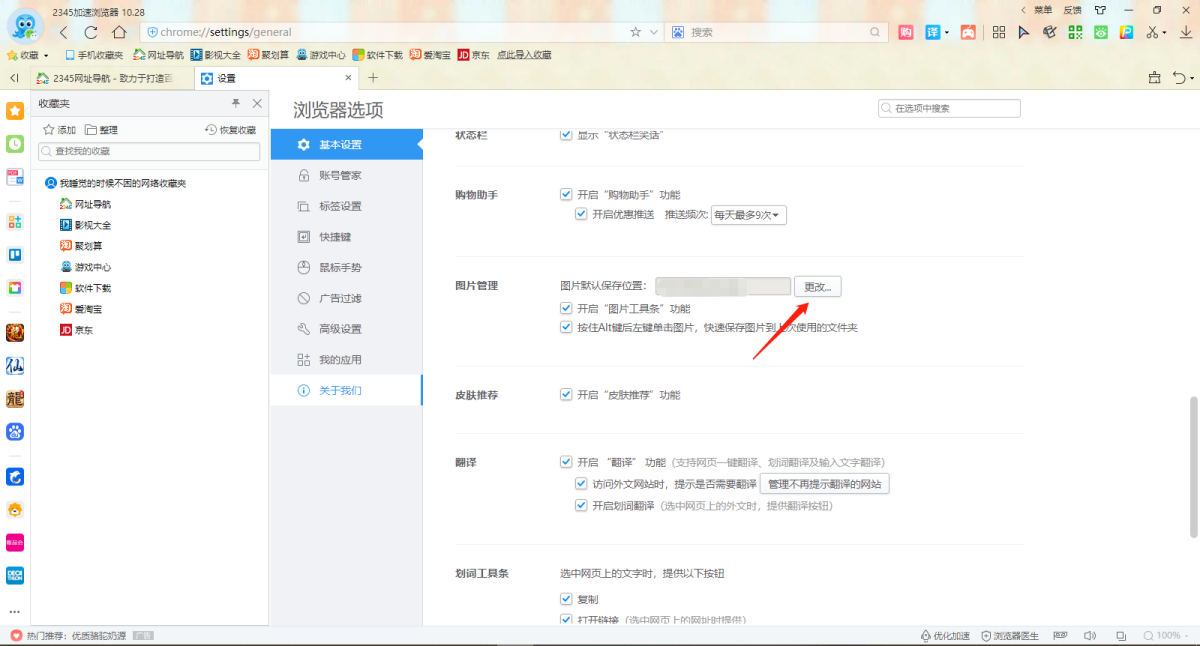The image size is (1200, 646).
Task: Open the 每天最多9次 frequency dropdown
Action: click(x=748, y=215)
